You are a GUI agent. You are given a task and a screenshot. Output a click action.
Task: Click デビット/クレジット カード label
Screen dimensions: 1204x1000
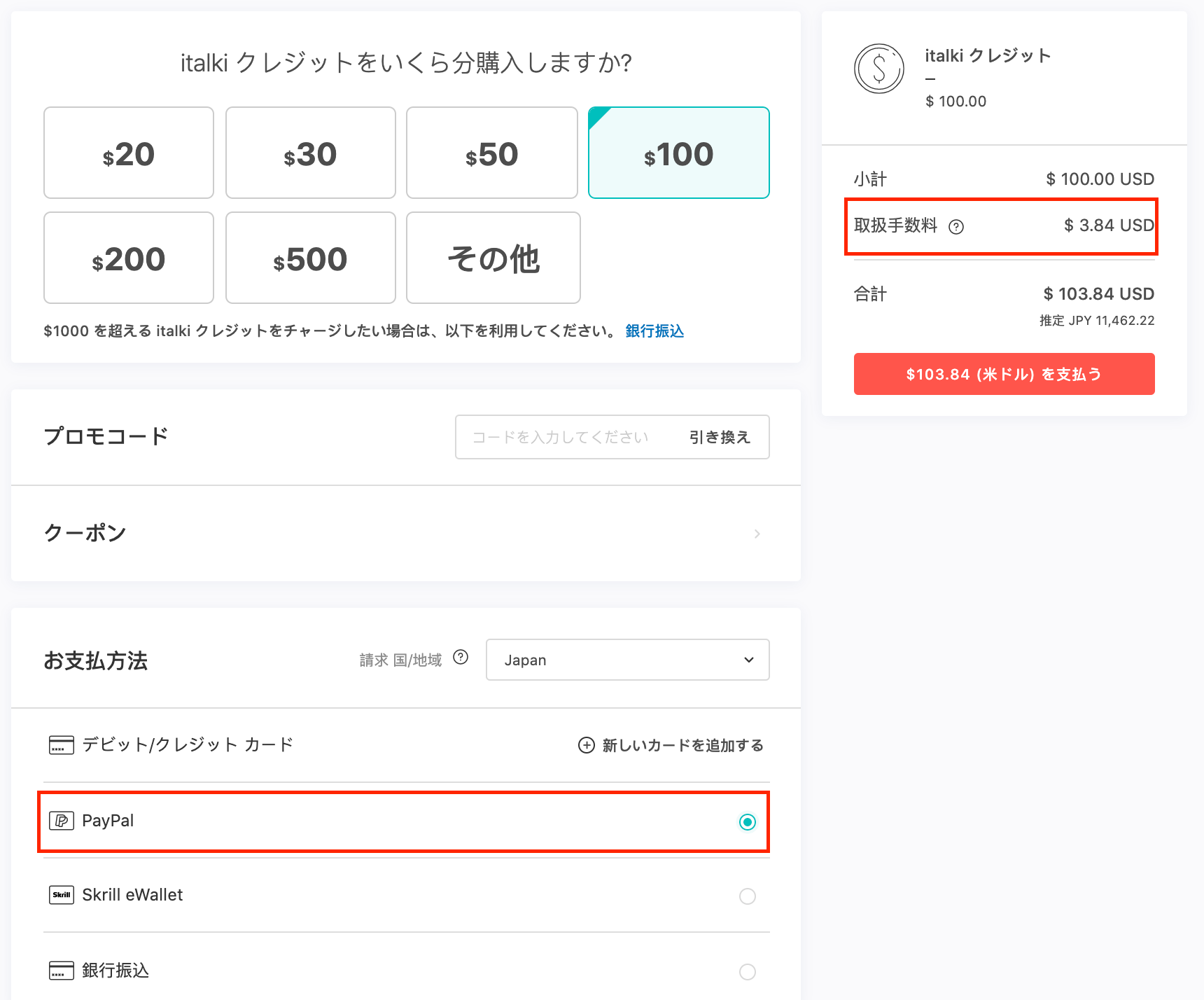click(188, 744)
